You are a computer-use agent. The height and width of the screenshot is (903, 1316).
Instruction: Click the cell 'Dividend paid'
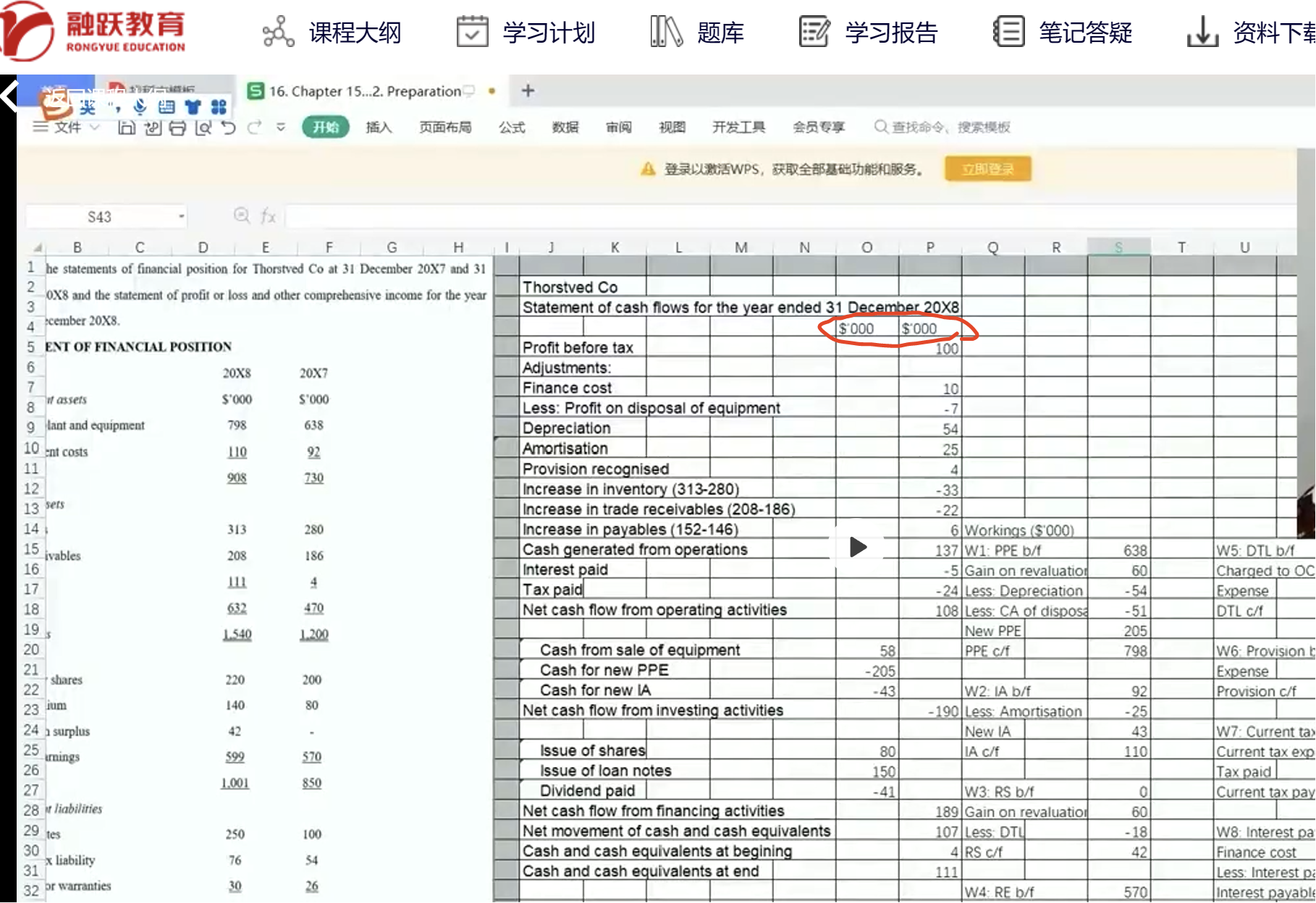587,791
